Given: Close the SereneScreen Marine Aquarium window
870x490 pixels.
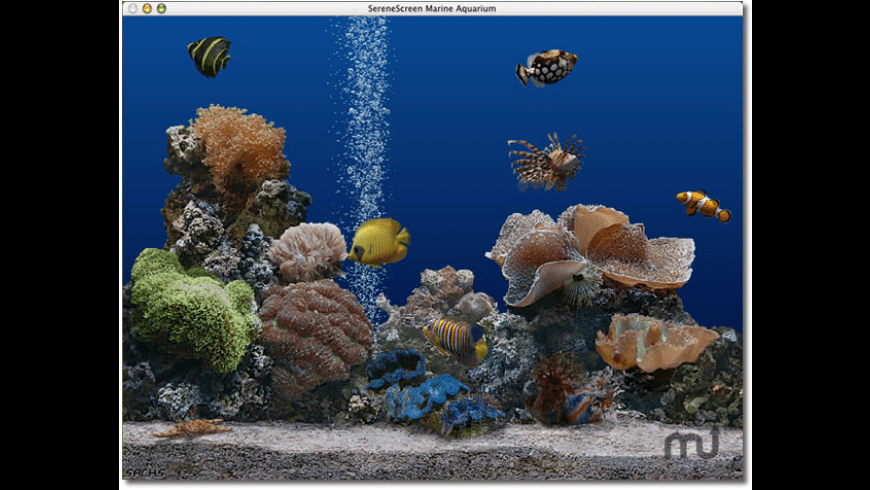Looking at the screenshot, I should coord(133,8).
